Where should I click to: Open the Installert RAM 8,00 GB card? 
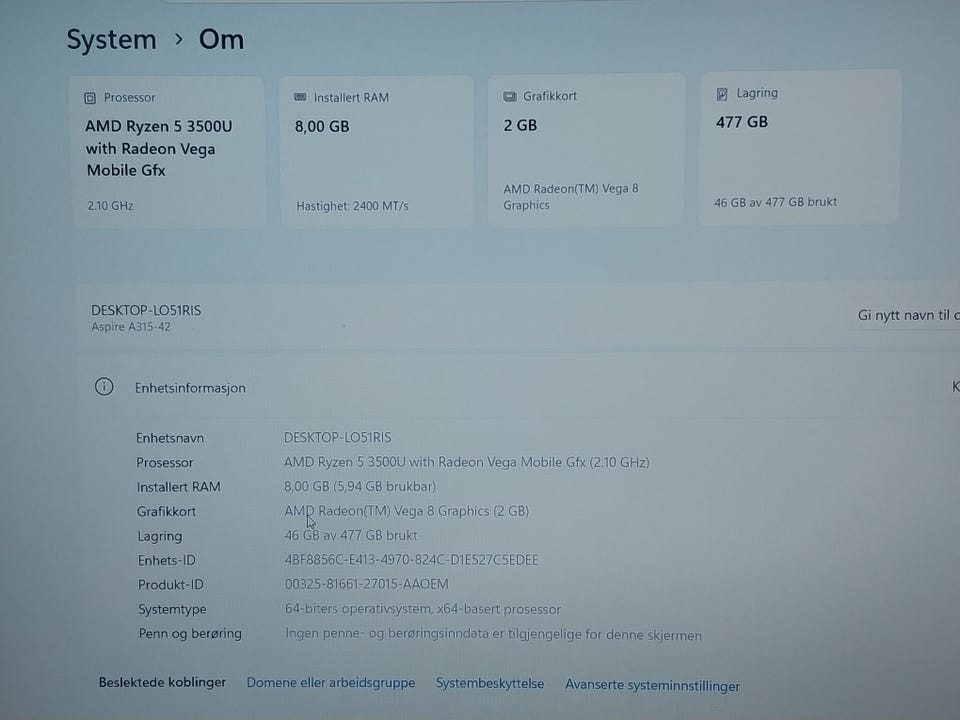point(377,152)
